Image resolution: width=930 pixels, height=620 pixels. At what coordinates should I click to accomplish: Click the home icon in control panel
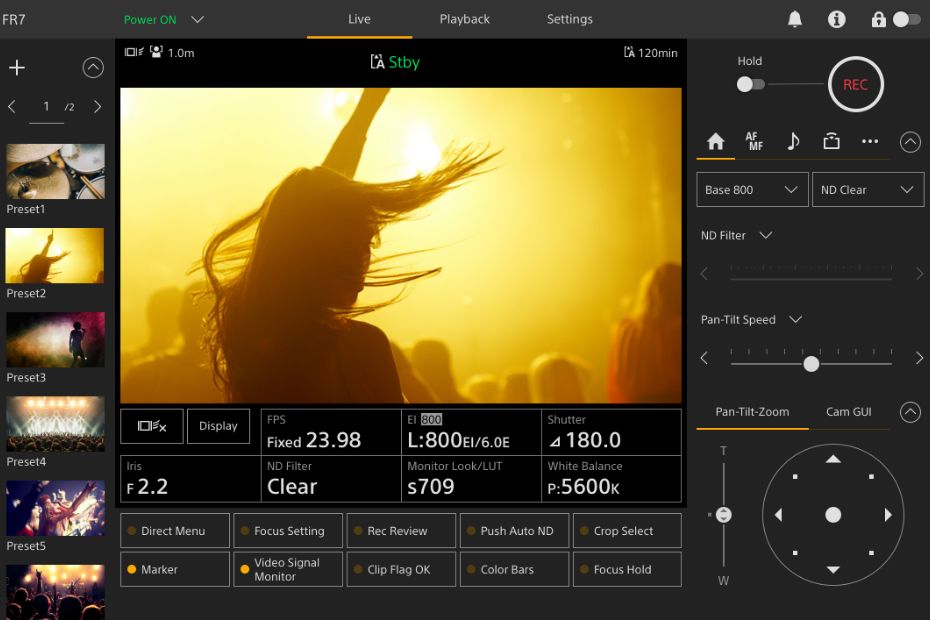pos(715,142)
